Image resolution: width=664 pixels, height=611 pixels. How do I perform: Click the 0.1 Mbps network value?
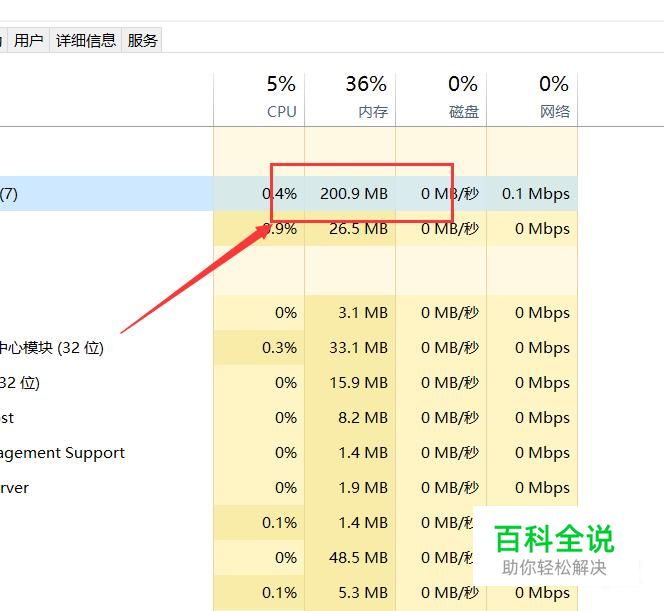tap(536, 194)
